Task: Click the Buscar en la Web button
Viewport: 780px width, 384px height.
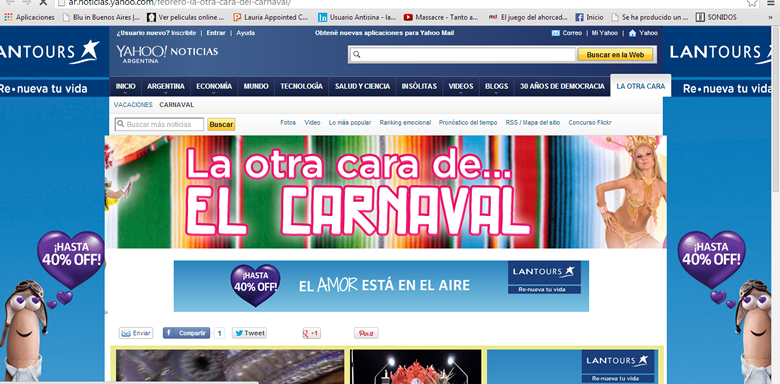Action: (x=615, y=55)
